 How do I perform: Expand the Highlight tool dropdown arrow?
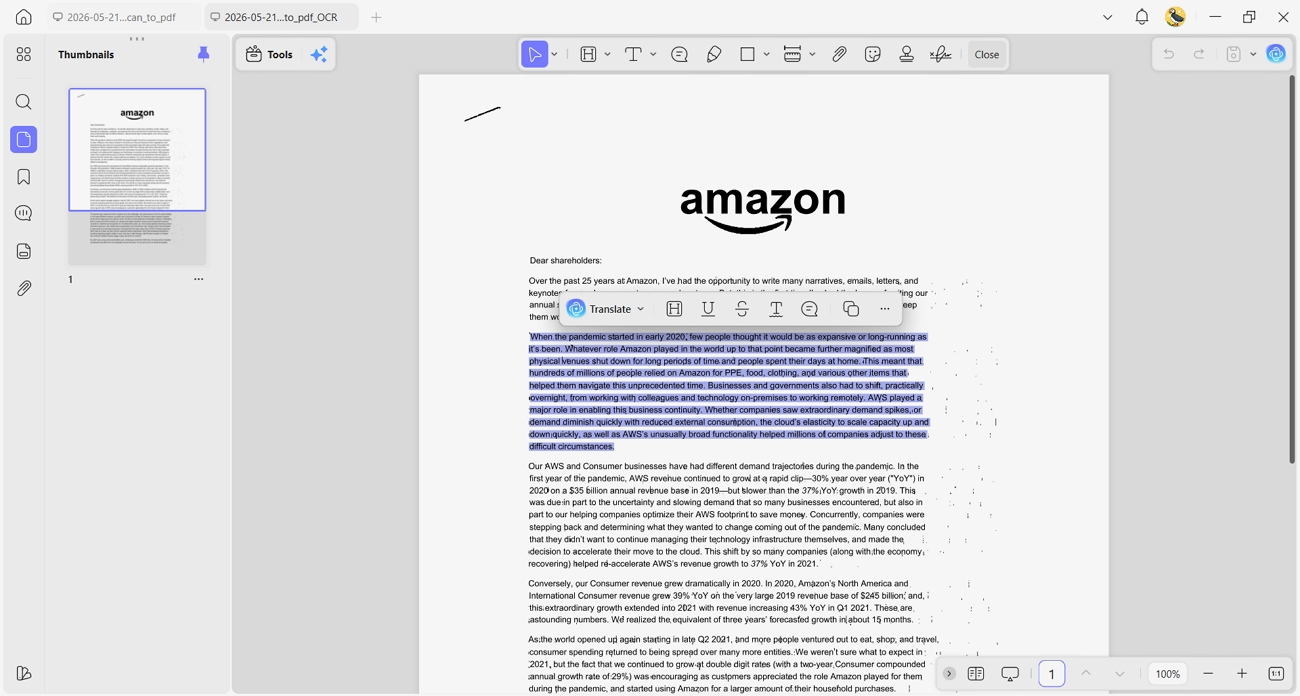607,54
